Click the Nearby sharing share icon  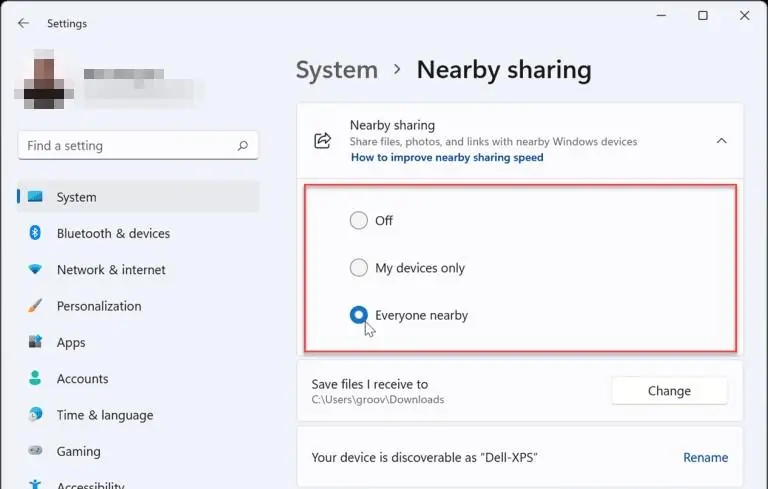coord(322,141)
